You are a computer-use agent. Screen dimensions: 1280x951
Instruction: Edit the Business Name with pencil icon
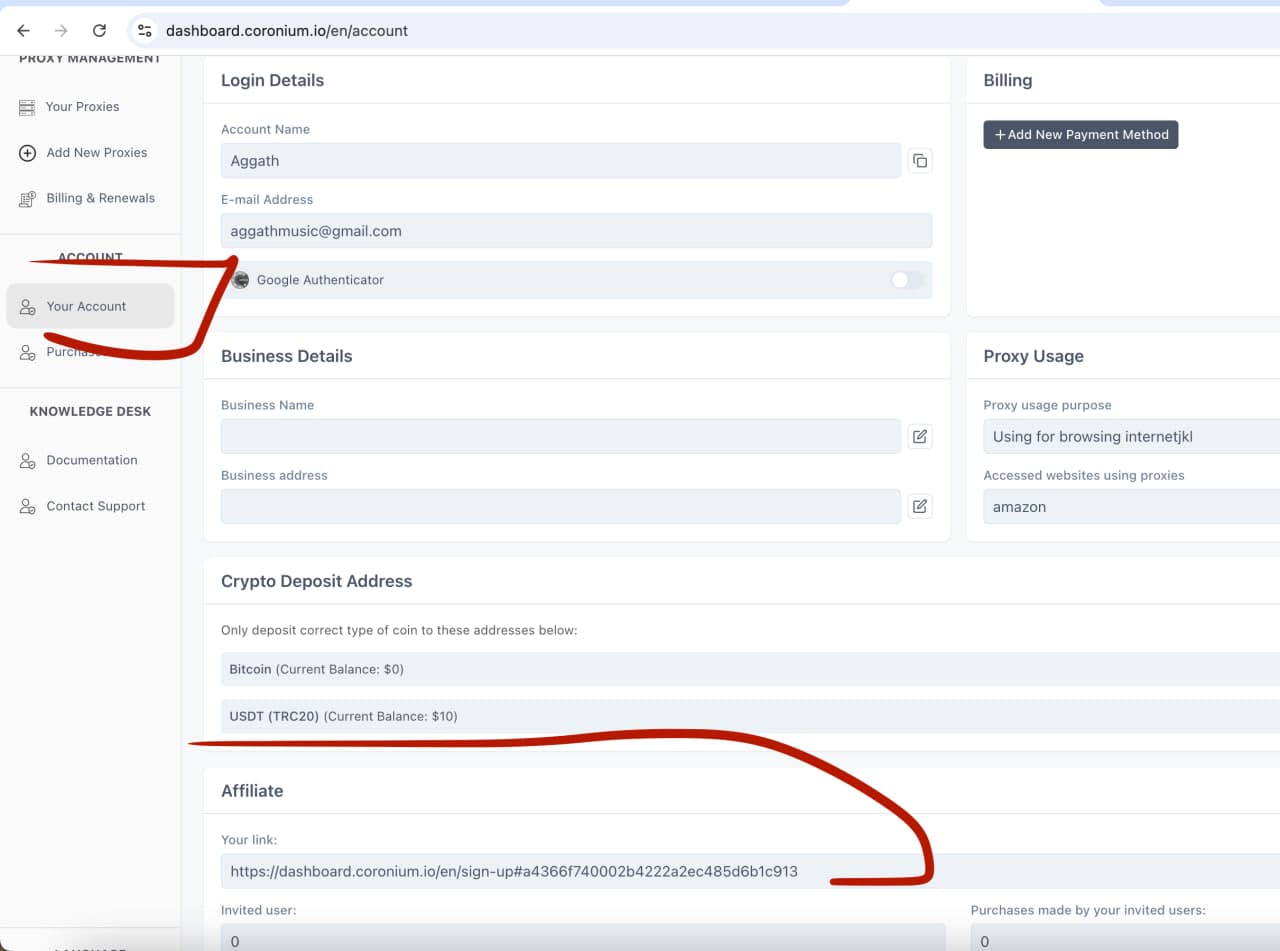pyautogui.click(x=919, y=437)
